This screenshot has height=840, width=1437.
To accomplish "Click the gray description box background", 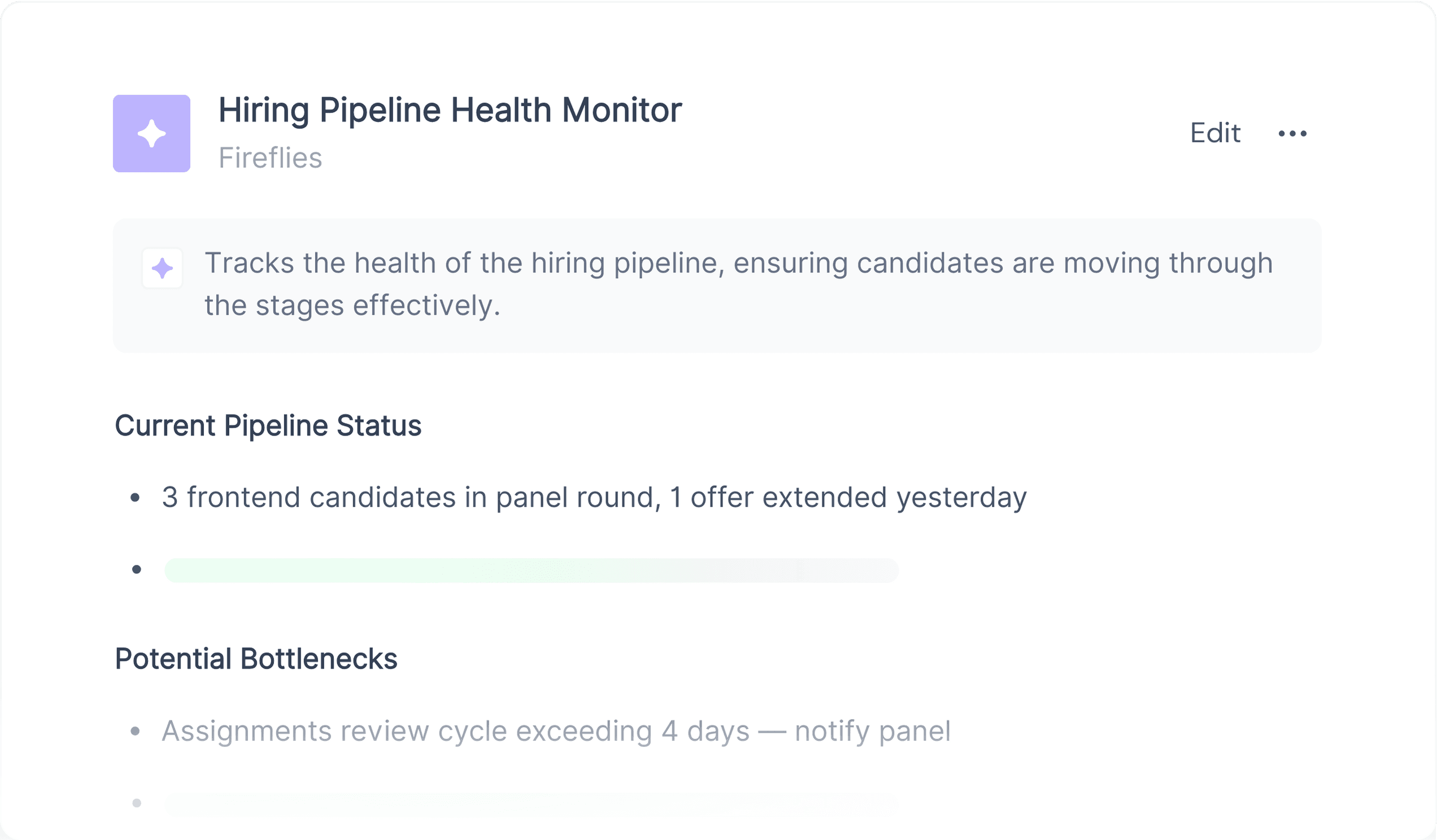I will (717, 285).
